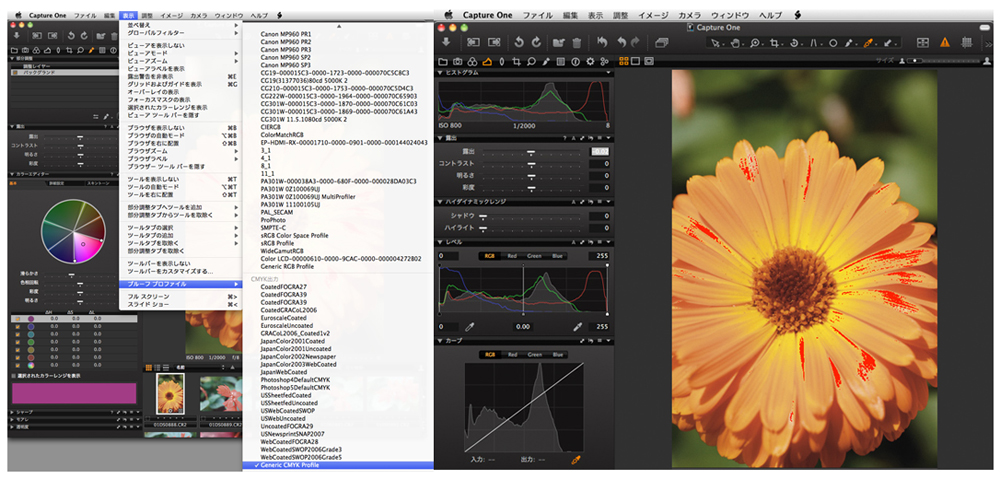The width and height of the screenshot is (1000, 479).
Task: Select the orange color picker eyedropper tool
Action: pyautogui.click(x=868, y=43)
